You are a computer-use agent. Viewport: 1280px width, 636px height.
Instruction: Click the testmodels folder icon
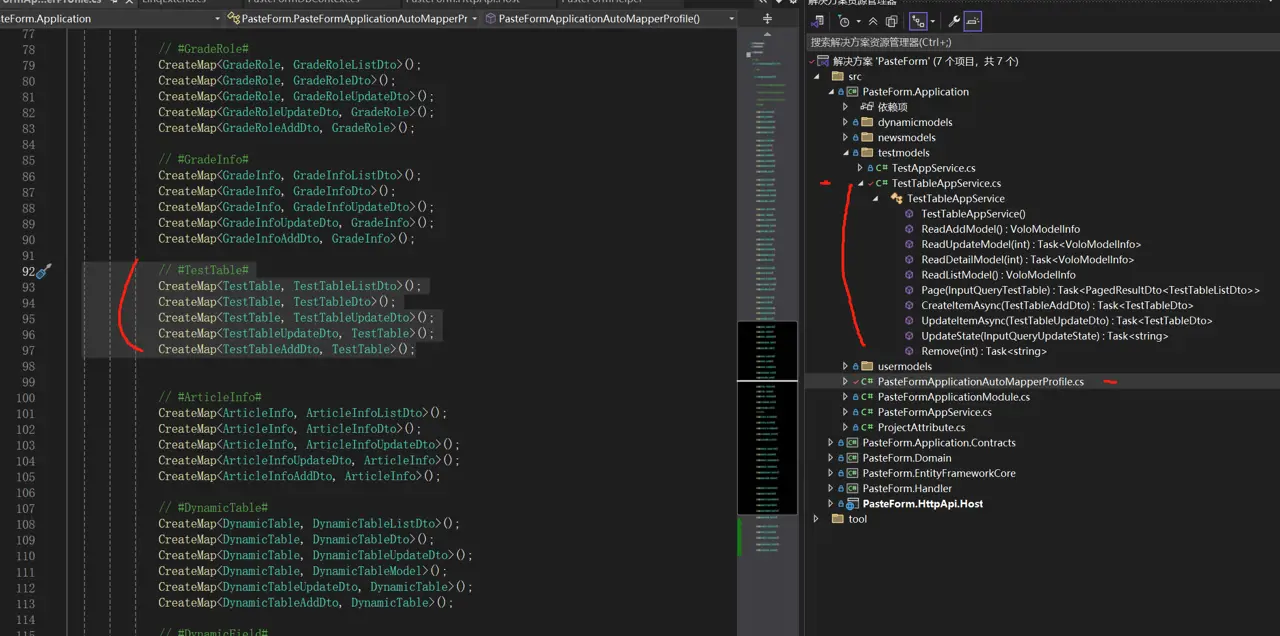pos(868,153)
